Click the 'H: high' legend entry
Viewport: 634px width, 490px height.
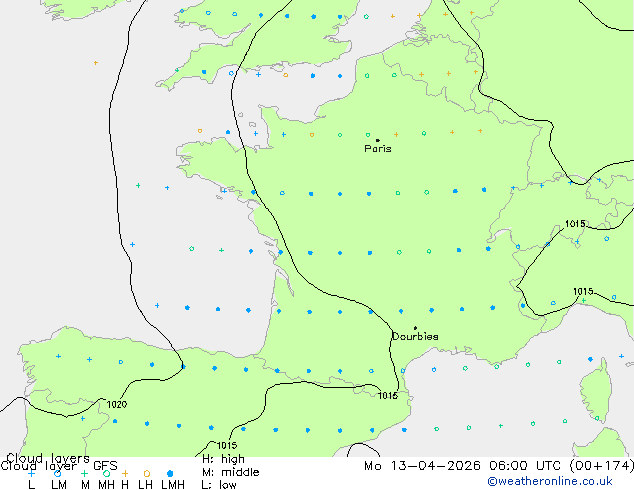223,459
